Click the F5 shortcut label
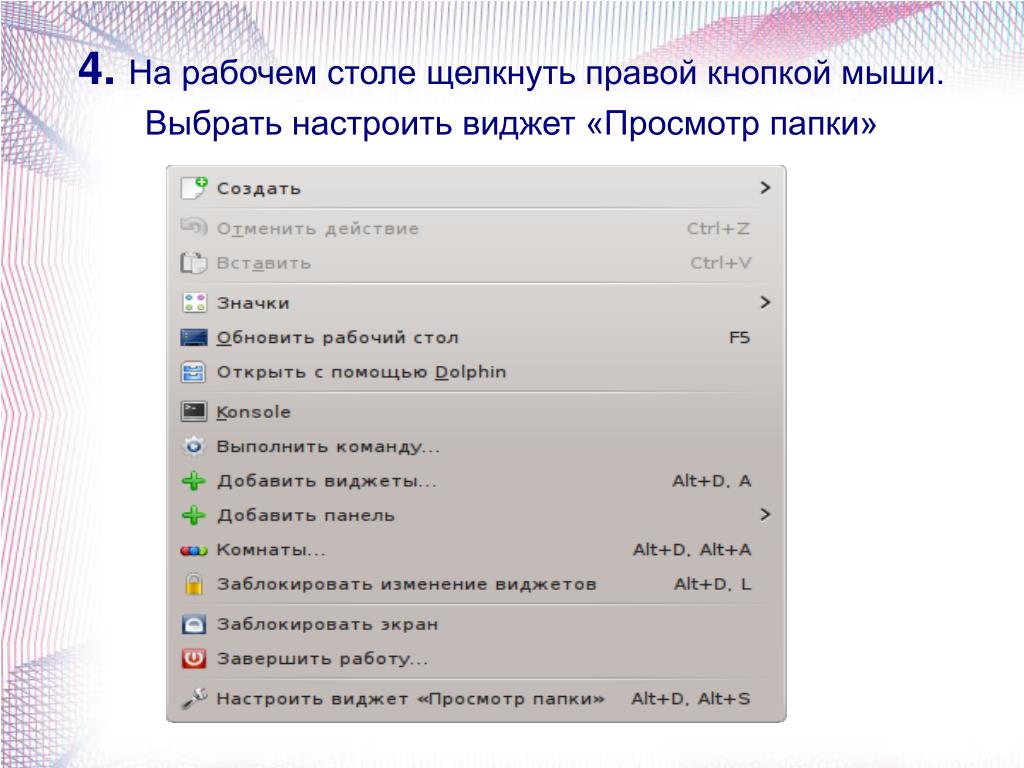Image resolution: width=1024 pixels, height=768 pixels. (739, 338)
